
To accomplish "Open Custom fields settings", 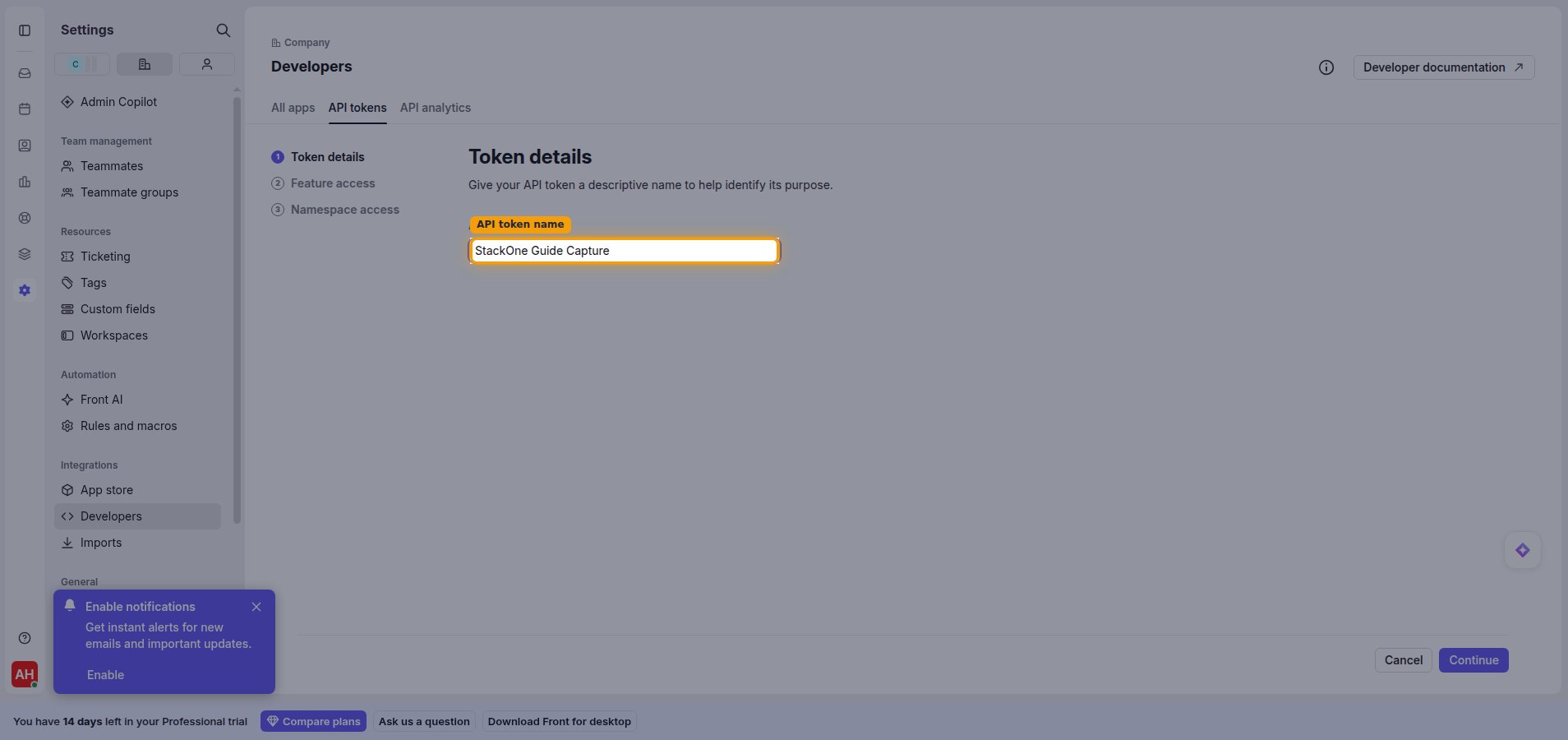I will tap(138, 309).
